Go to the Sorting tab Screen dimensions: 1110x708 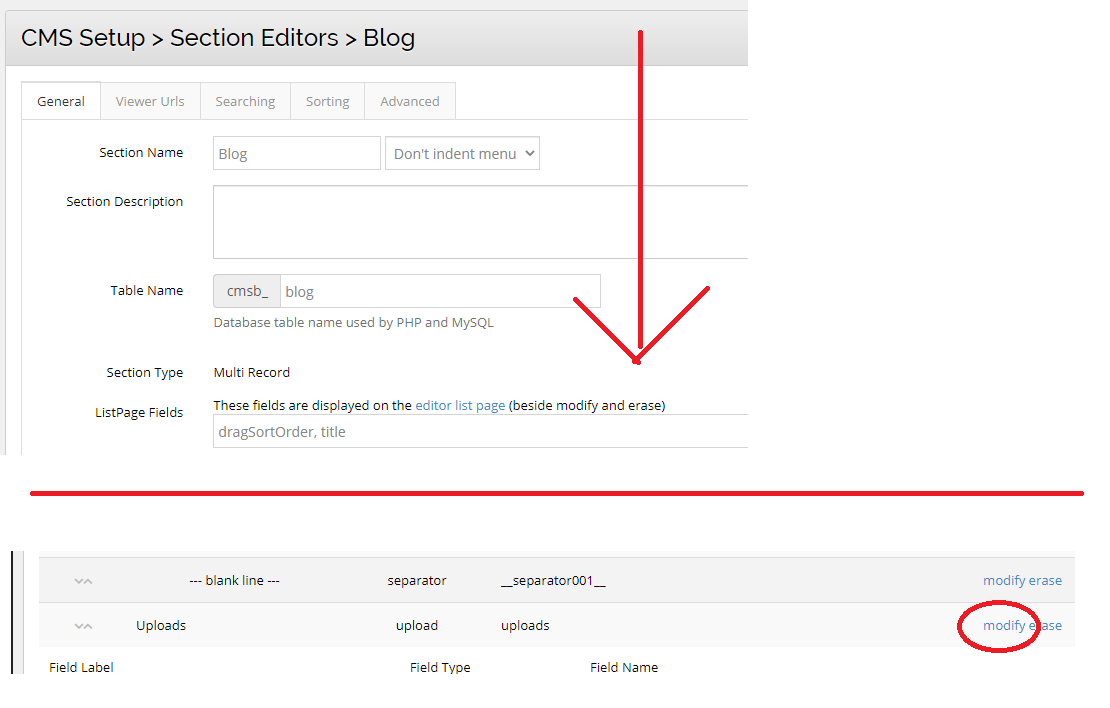(328, 101)
